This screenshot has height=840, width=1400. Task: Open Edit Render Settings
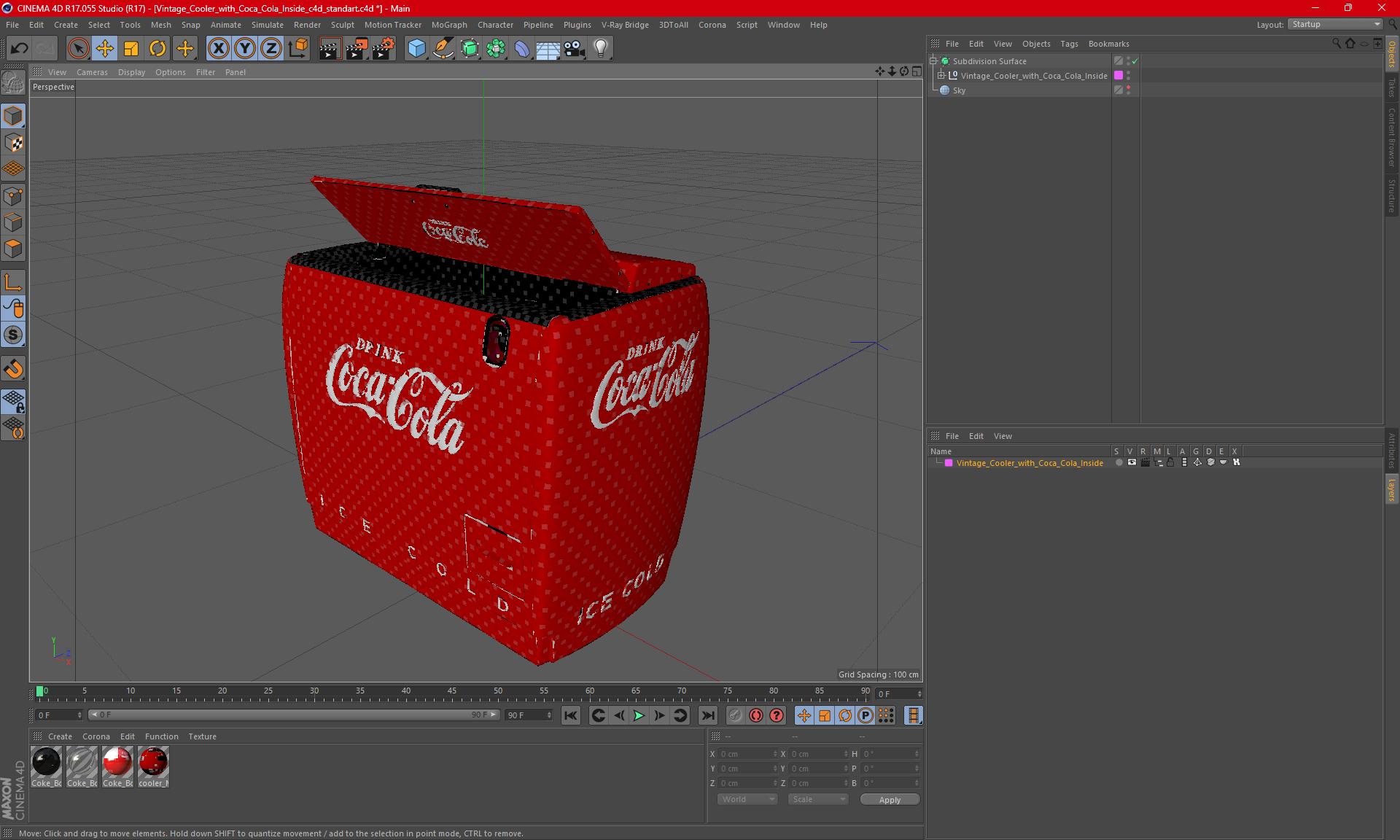[x=384, y=49]
